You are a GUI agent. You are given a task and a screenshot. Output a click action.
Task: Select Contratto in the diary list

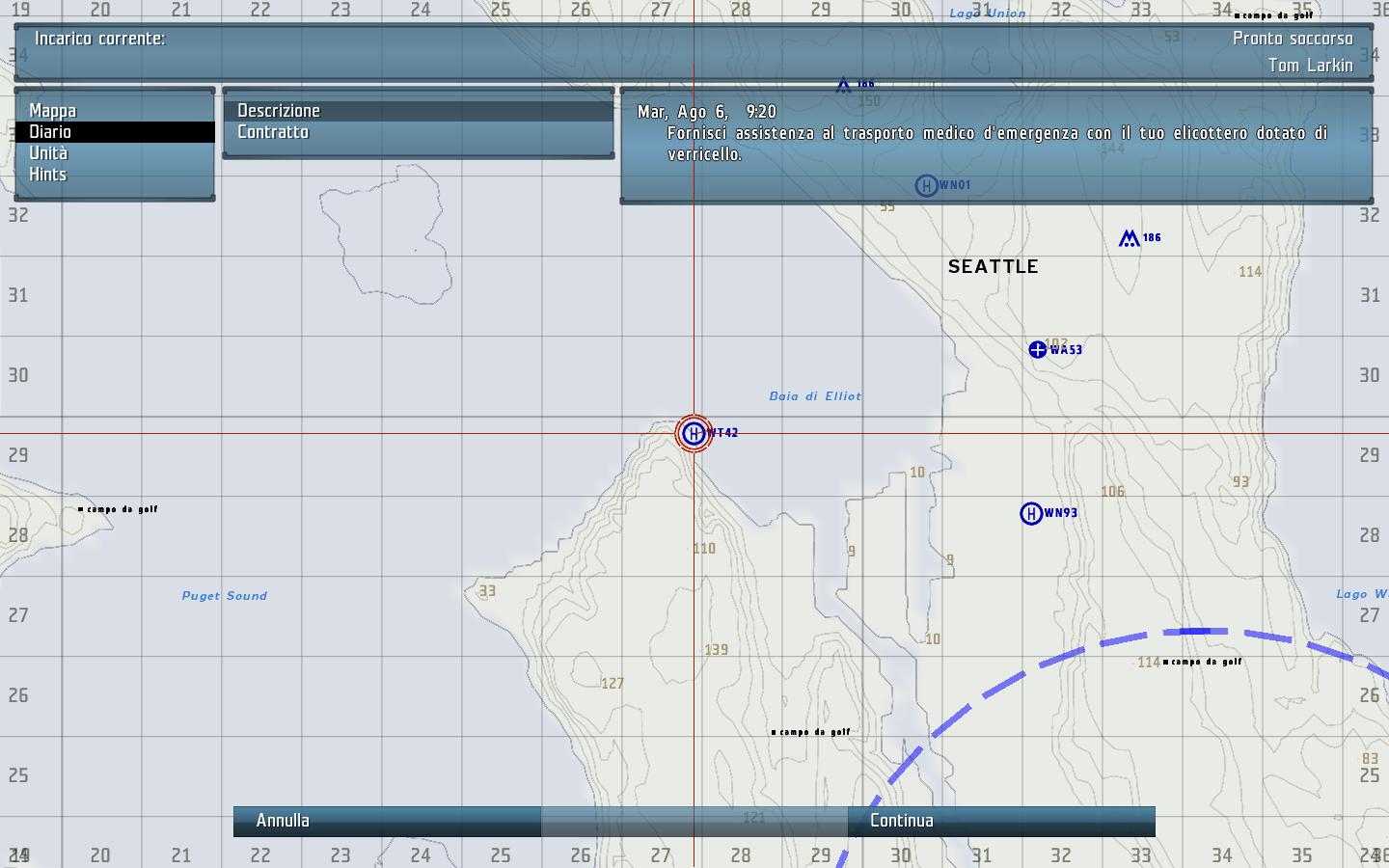pyautogui.click(x=419, y=132)
